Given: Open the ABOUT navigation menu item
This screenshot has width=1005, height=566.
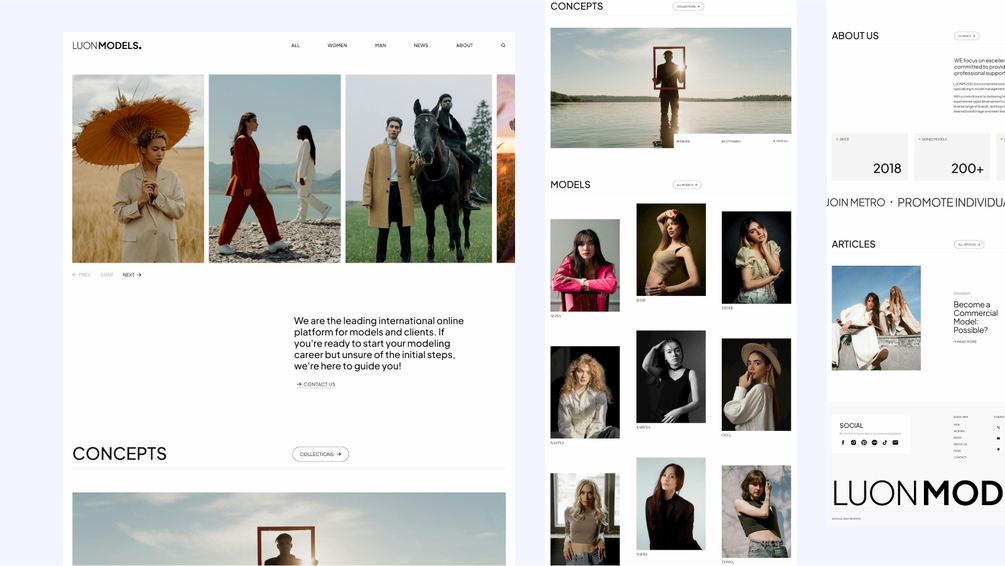Looking at the screenshot, I should [465, 46].
